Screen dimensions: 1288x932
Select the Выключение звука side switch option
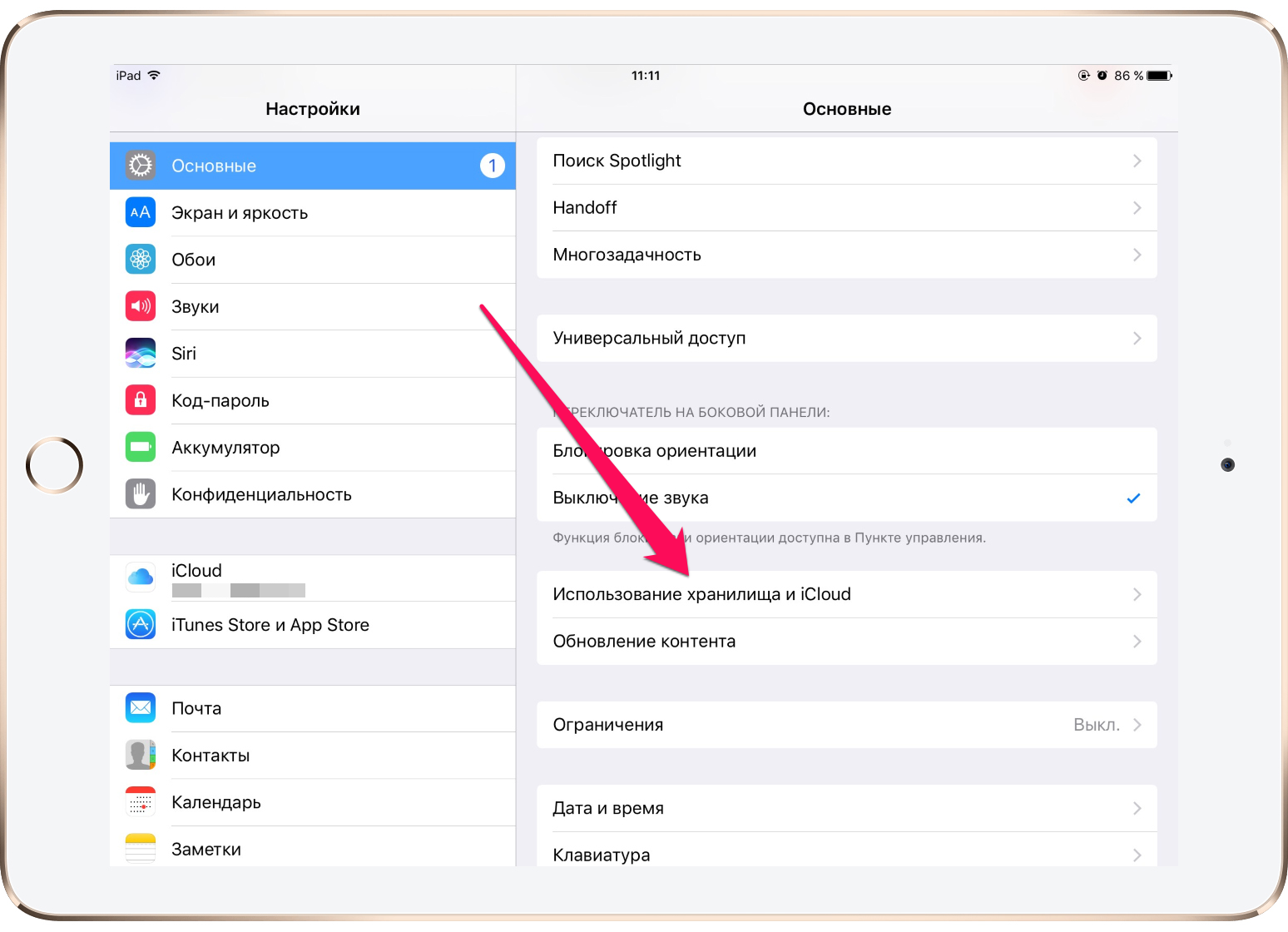[846, 498]
